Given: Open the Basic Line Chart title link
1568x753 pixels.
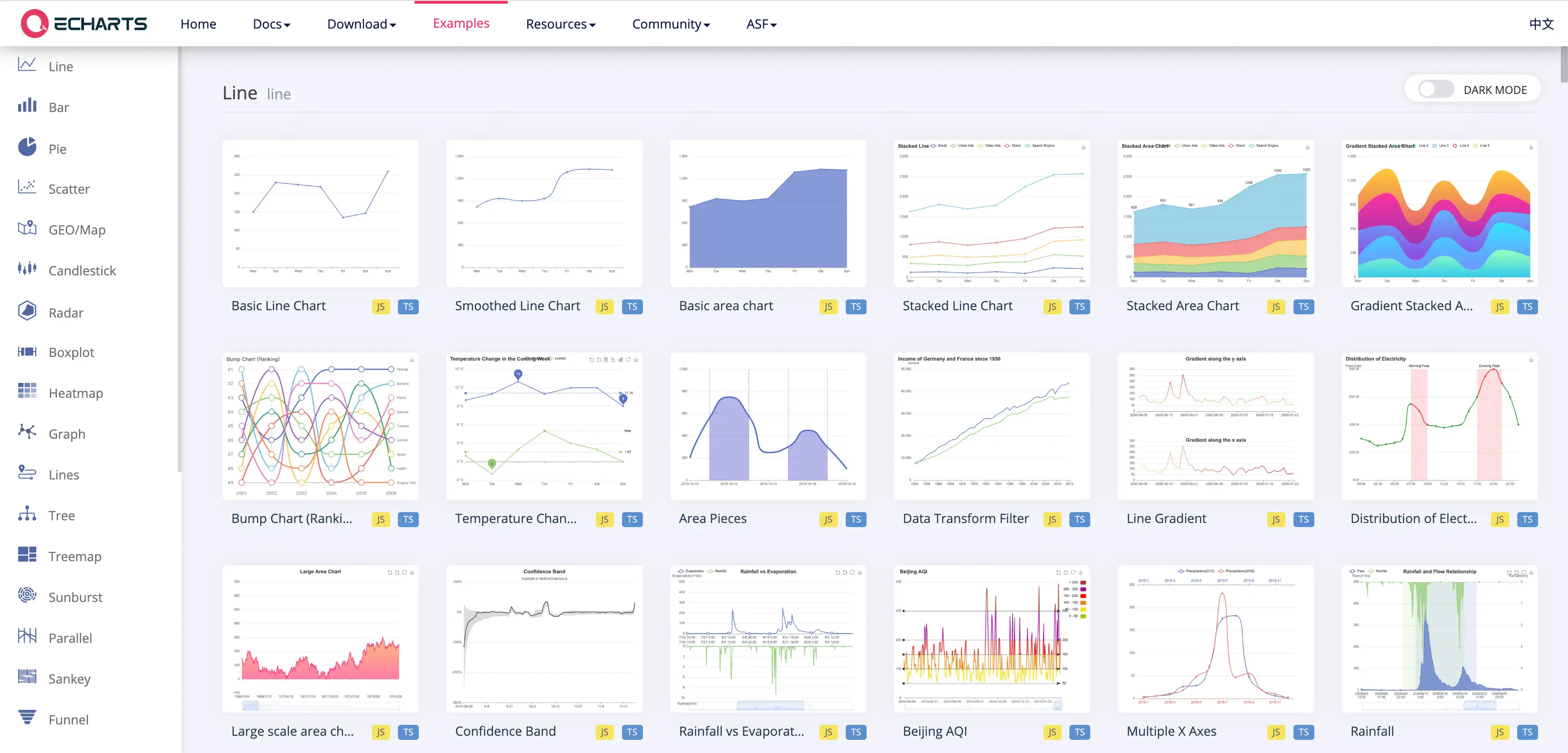Looking at the screenshot, I should point(278,306).
